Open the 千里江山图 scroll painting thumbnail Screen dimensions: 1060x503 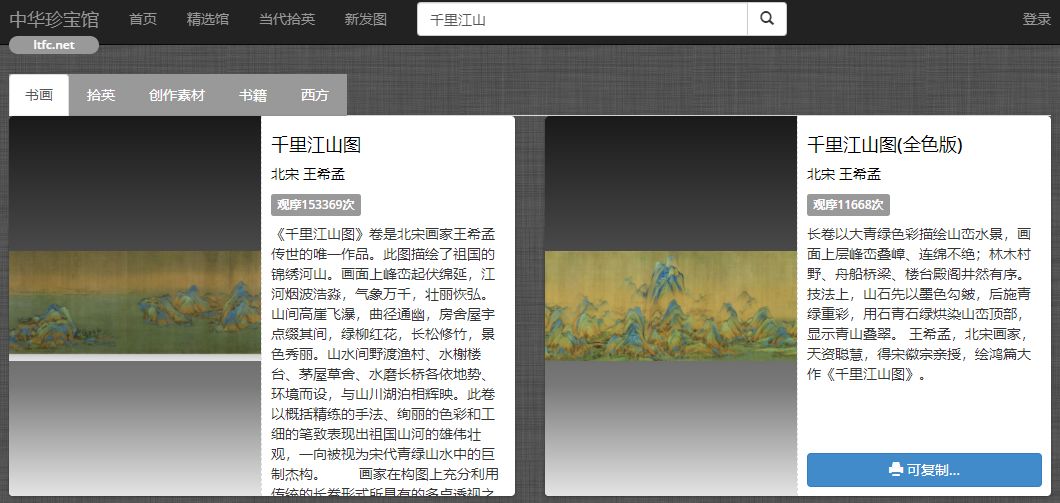tap(135, 304)
